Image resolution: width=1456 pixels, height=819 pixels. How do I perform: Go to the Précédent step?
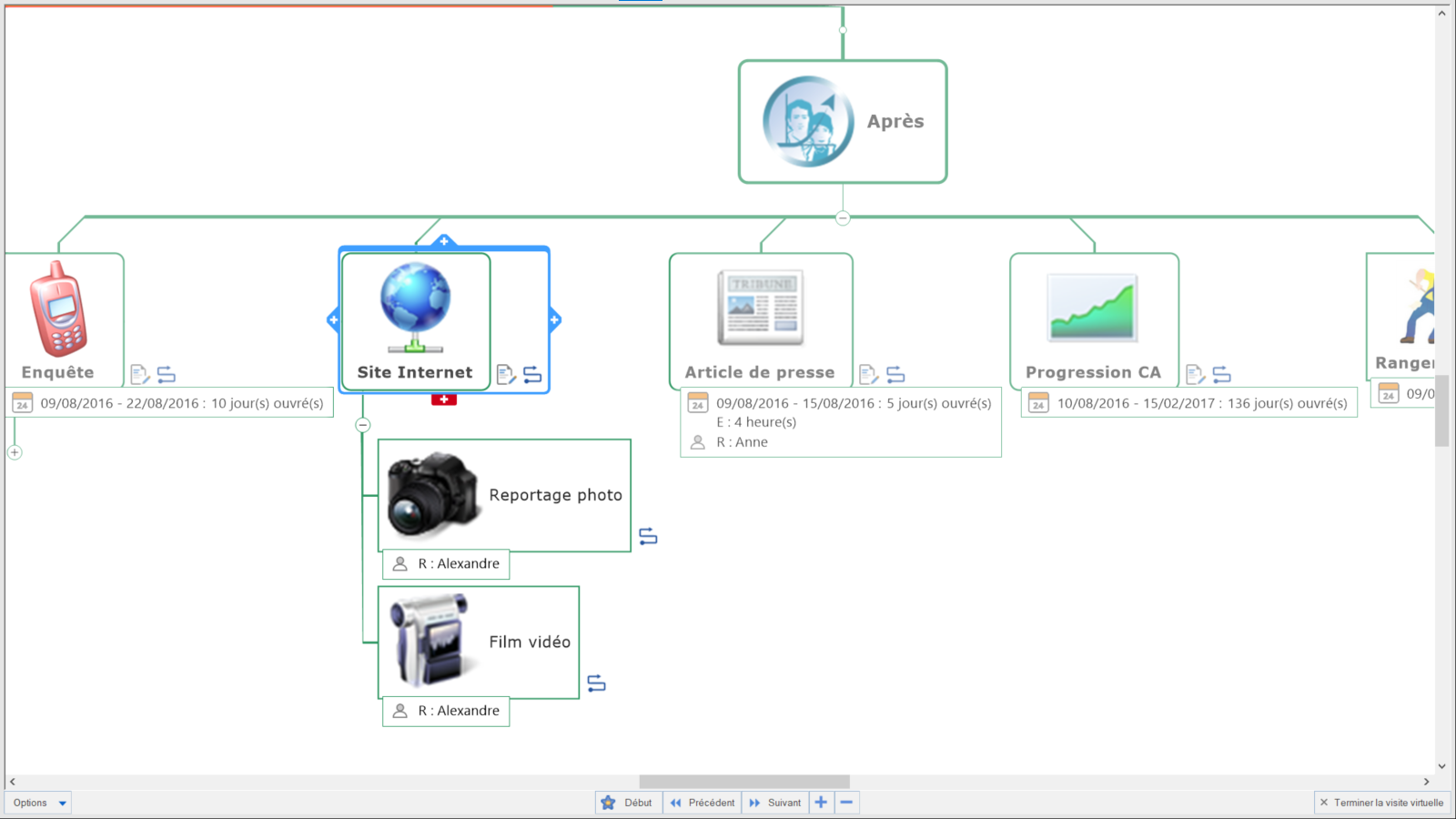point(702,803)
